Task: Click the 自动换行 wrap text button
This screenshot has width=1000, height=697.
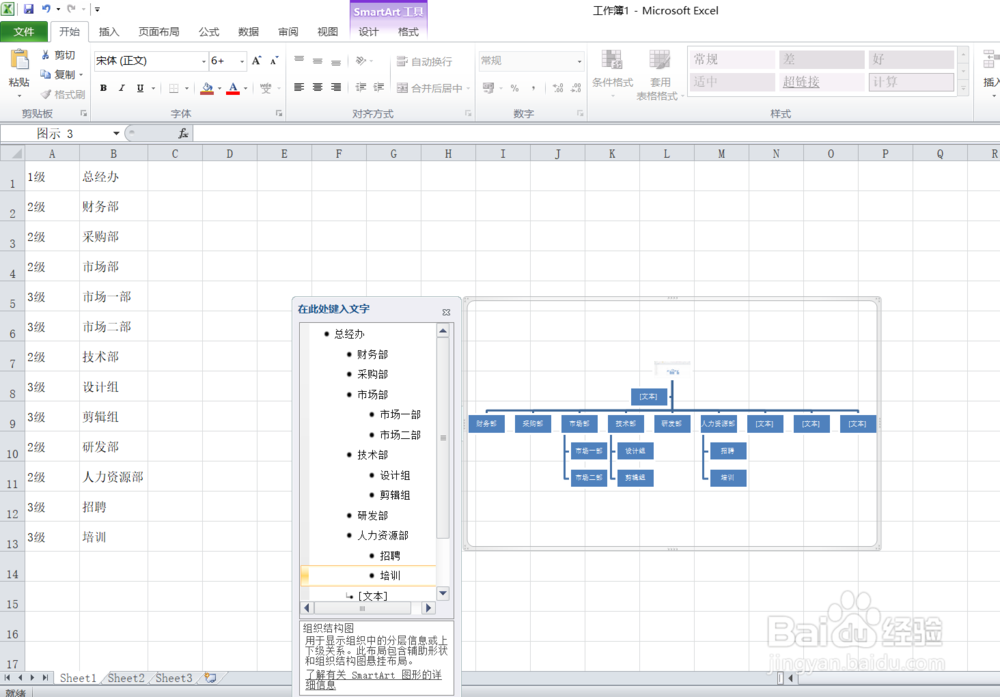Action: 424,61
